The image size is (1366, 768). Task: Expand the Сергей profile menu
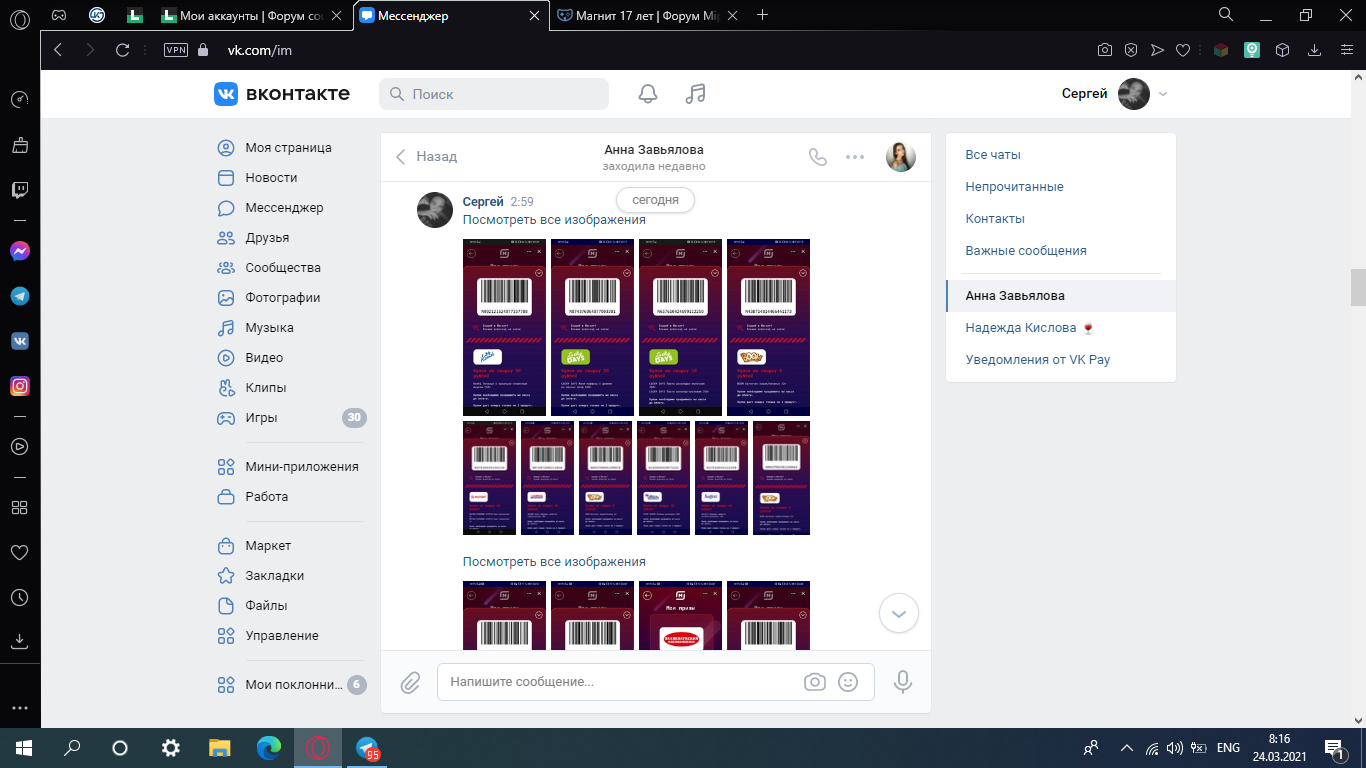click(1115, 94)
